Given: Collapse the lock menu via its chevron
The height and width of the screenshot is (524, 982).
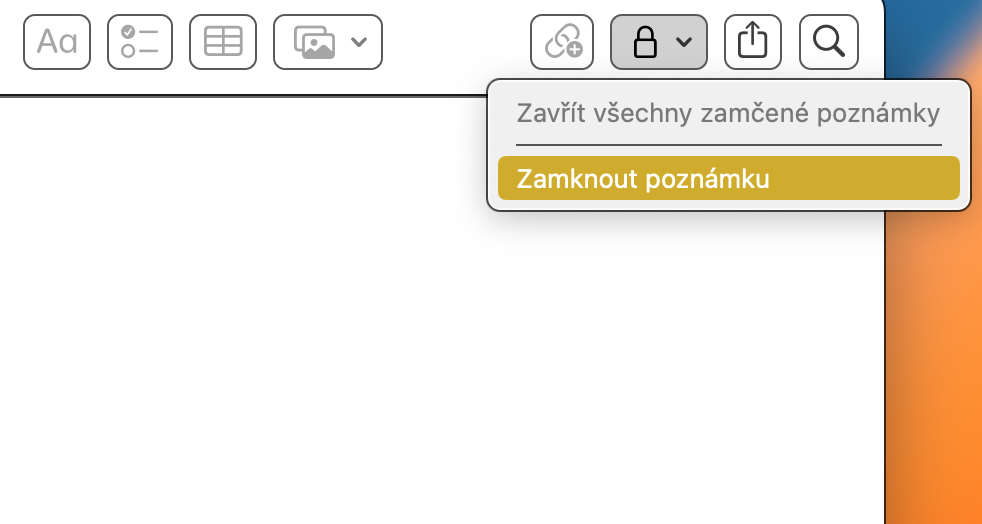Looking at the screenshot, I should point(684,42).
